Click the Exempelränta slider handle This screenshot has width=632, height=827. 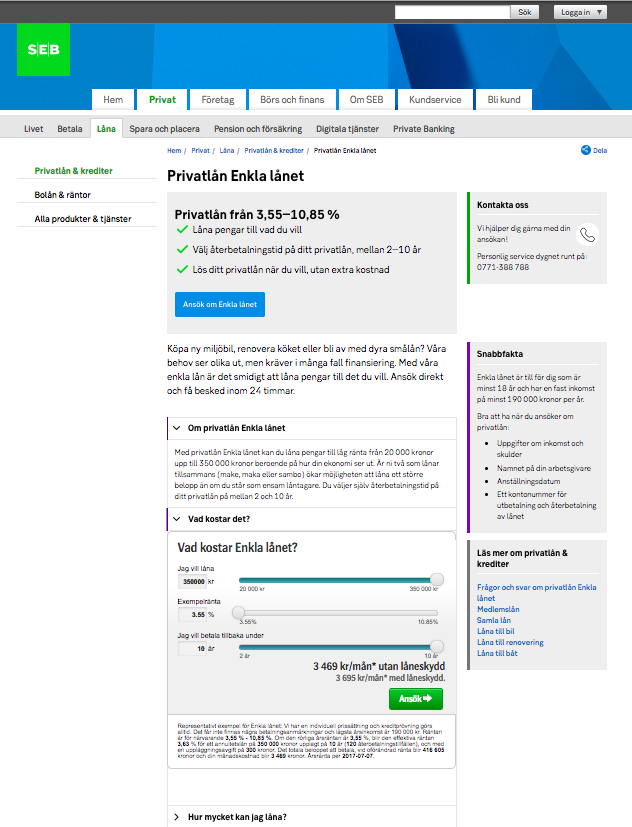point(238,612)
